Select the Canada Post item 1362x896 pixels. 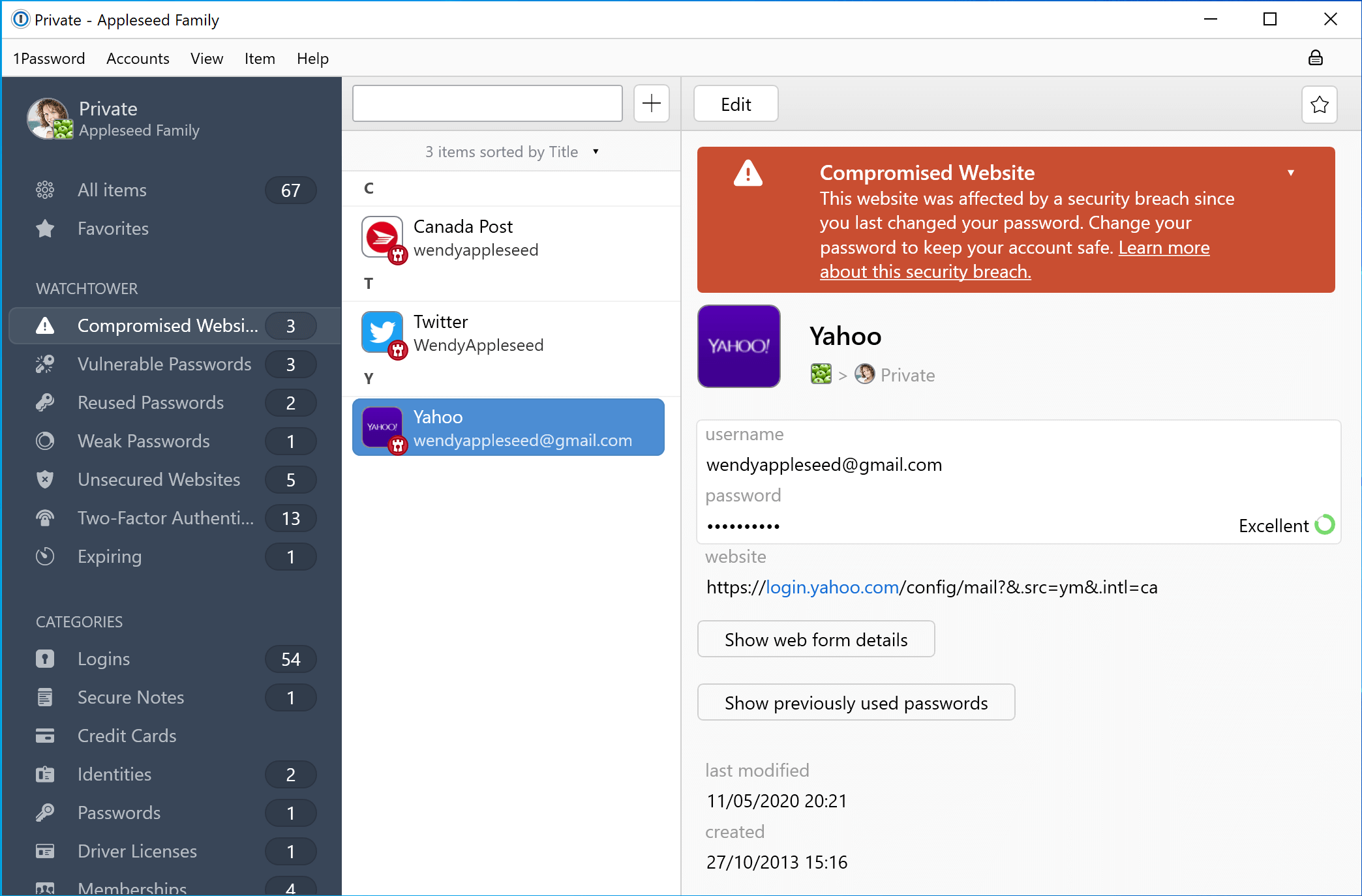coord(510,237)
